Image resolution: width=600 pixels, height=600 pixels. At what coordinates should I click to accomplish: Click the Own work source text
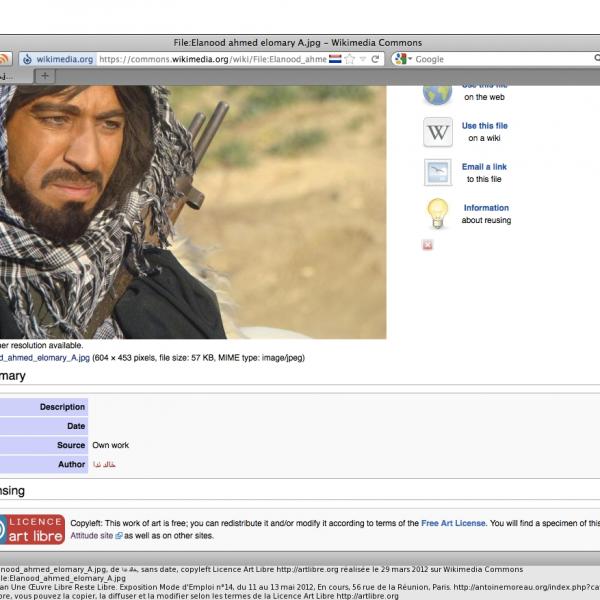(111, 445)
